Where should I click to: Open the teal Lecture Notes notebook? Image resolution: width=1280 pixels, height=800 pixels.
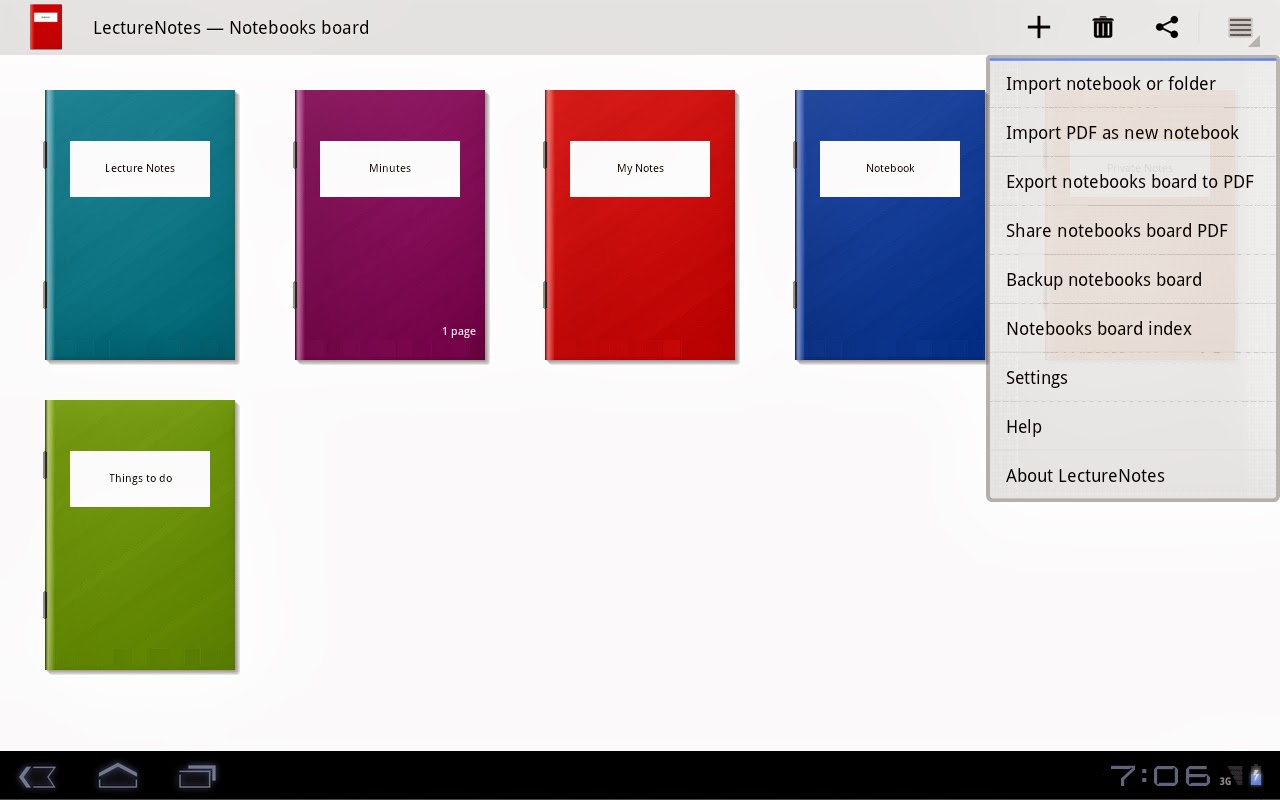pyautogui.click(x=140, y=225)
